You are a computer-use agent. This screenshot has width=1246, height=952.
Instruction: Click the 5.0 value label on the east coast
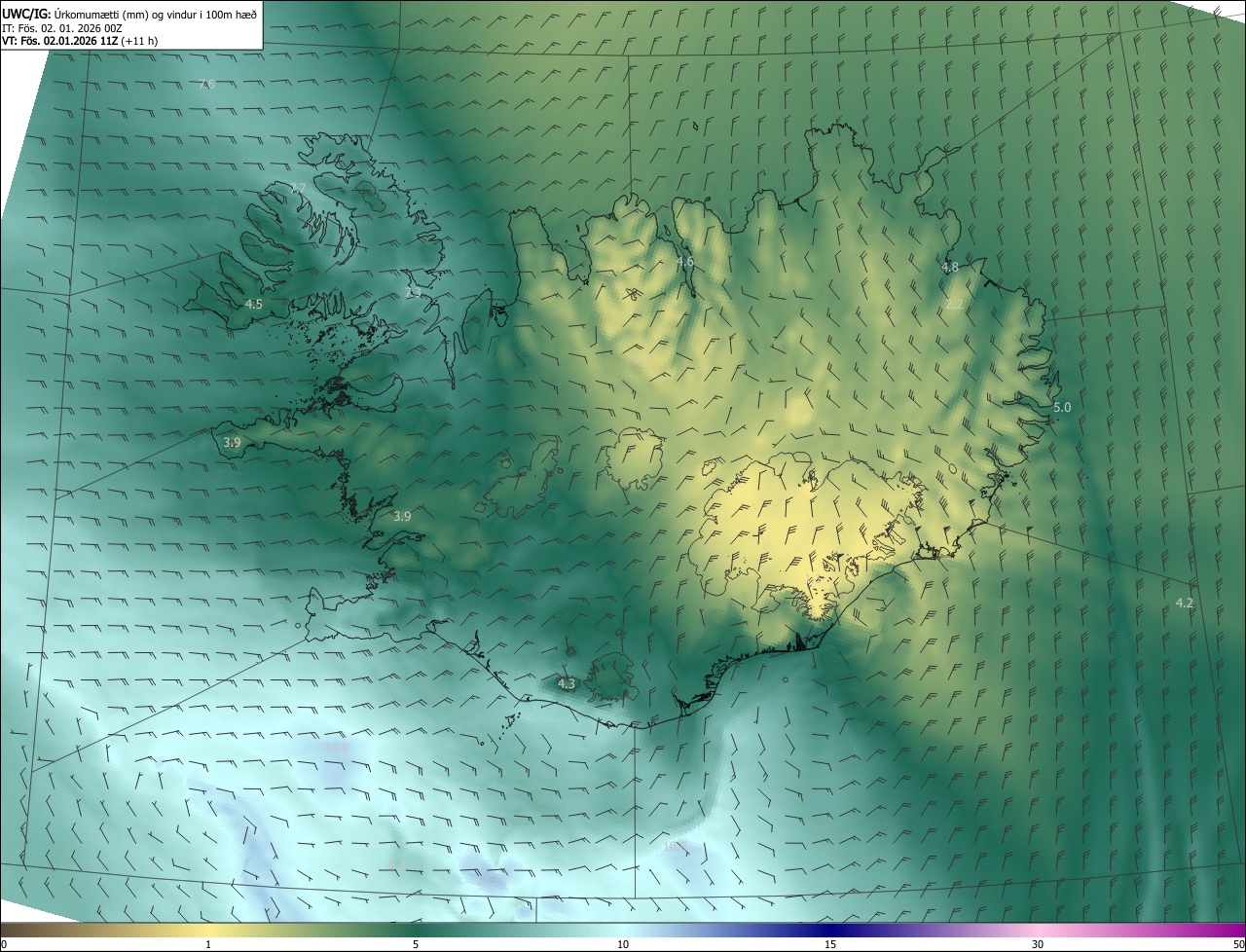click(x=1061, y=408)
